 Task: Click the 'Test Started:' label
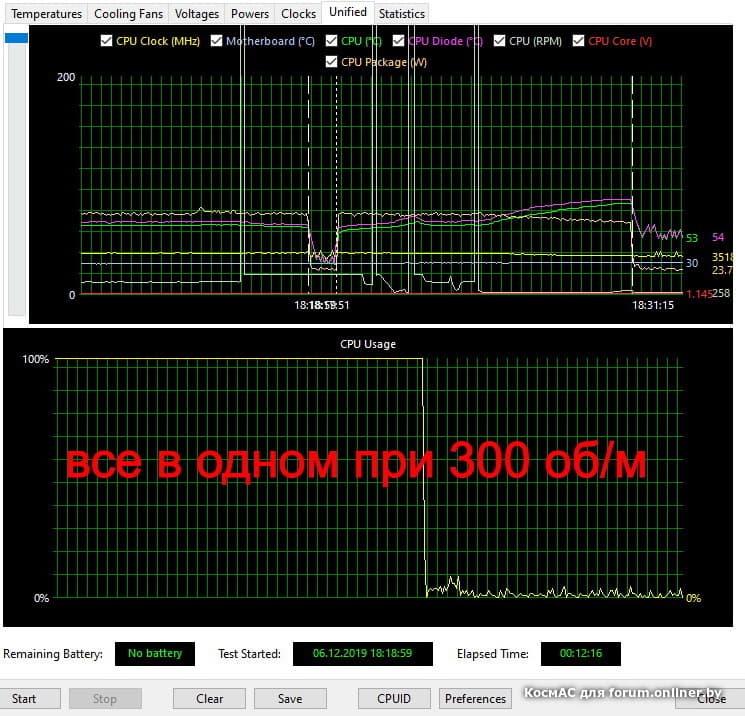[249, 654]
